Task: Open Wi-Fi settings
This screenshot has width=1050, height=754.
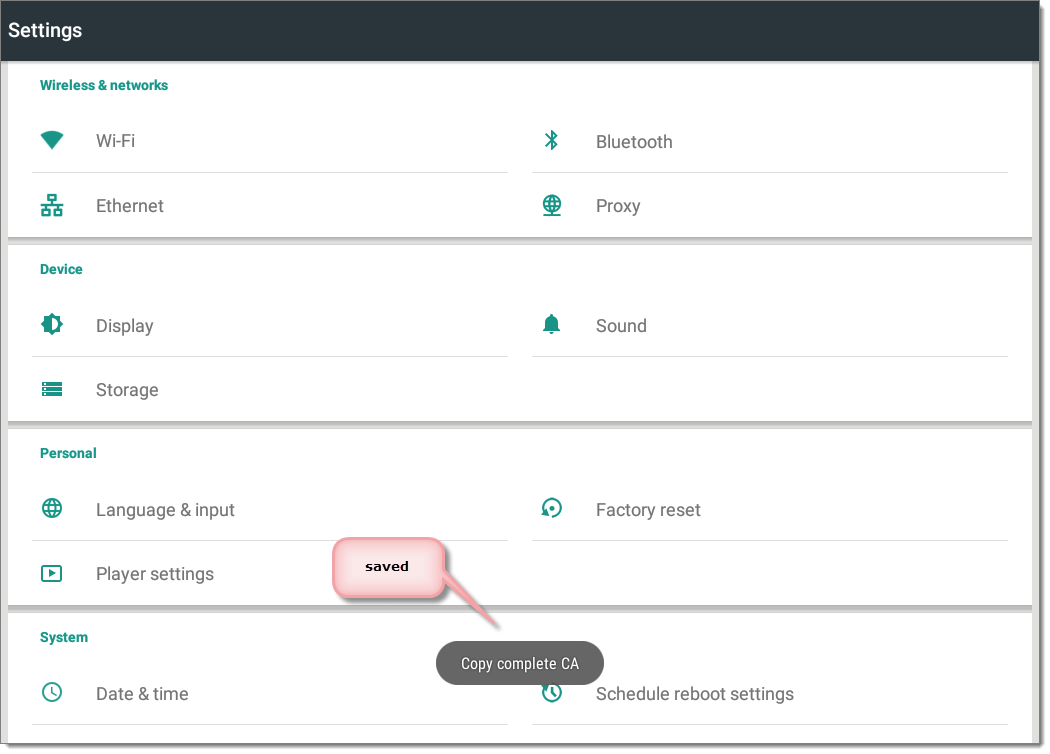Action: tap(270, 141)
